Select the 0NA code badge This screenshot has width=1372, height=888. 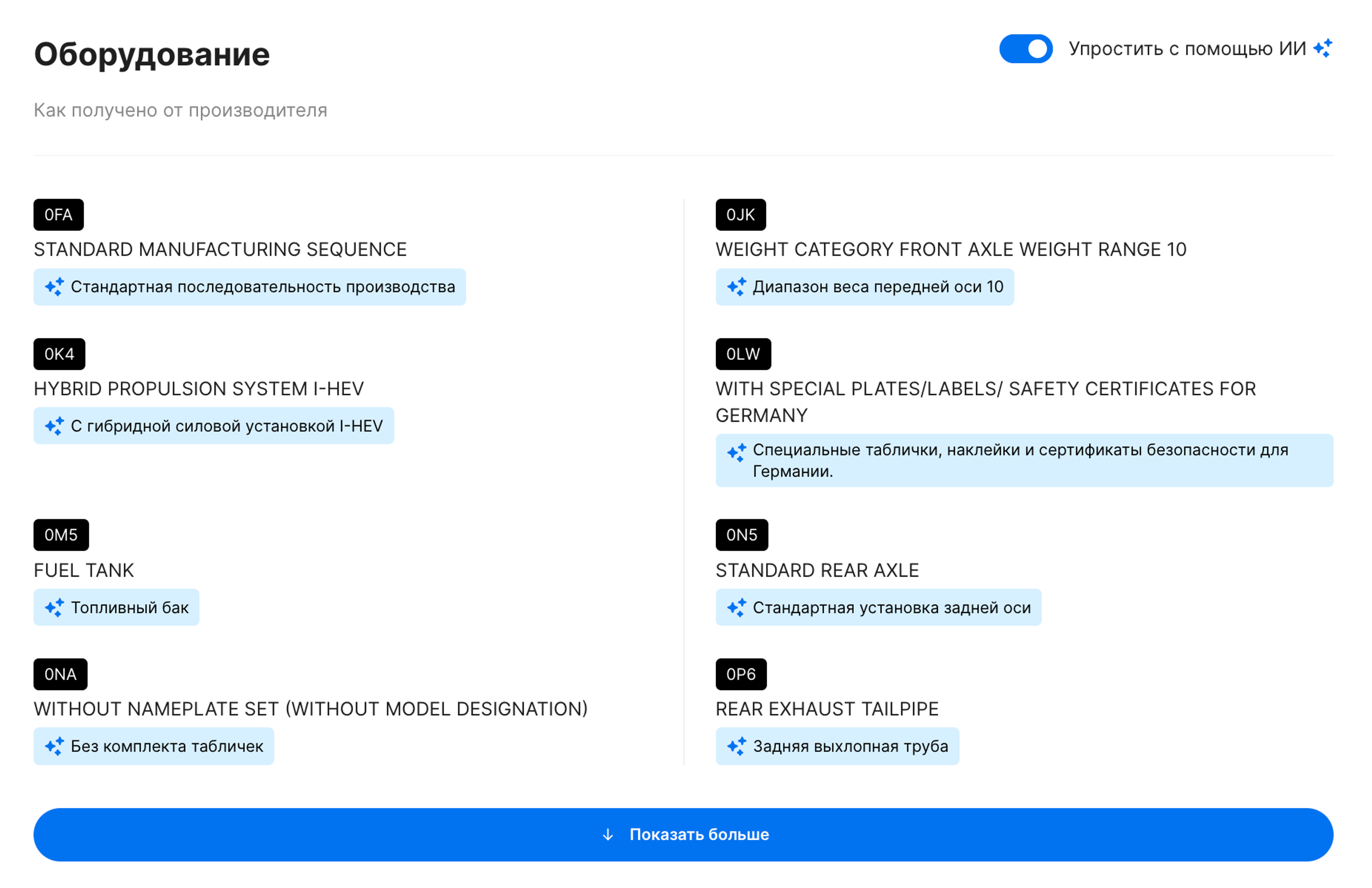[x=60, y=674]
